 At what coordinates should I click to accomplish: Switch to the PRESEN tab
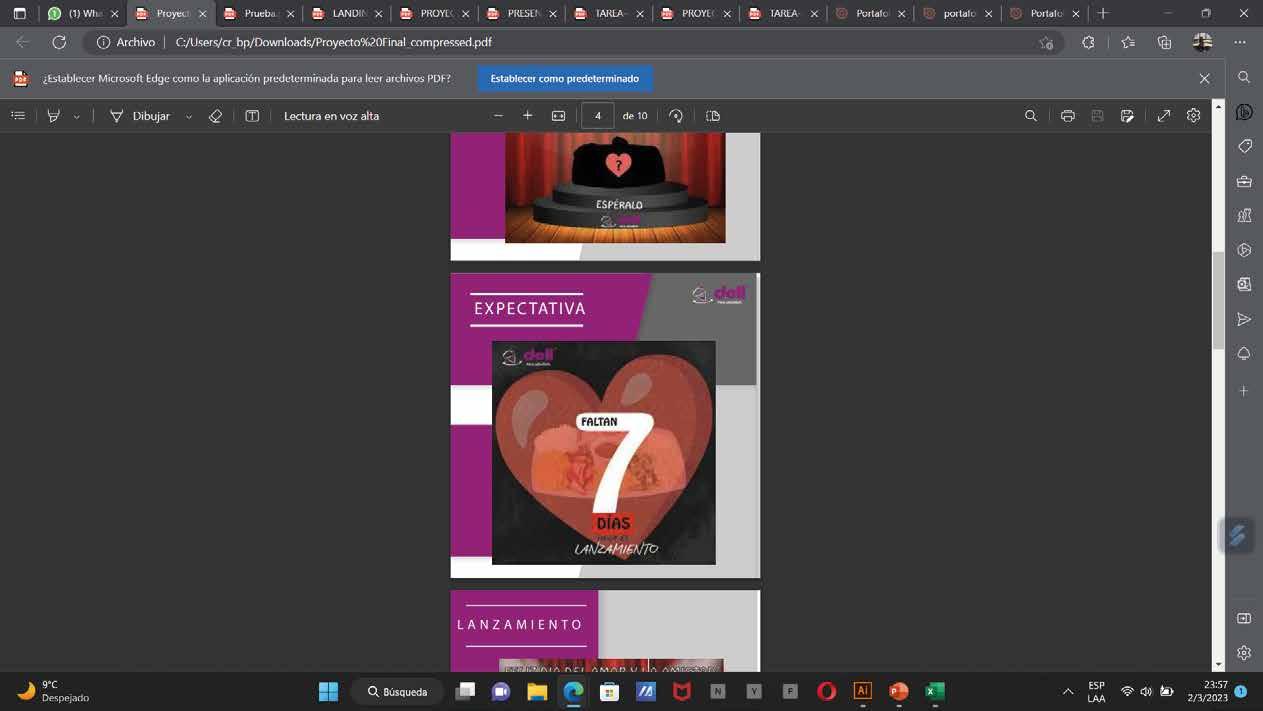tap(521, 14)
